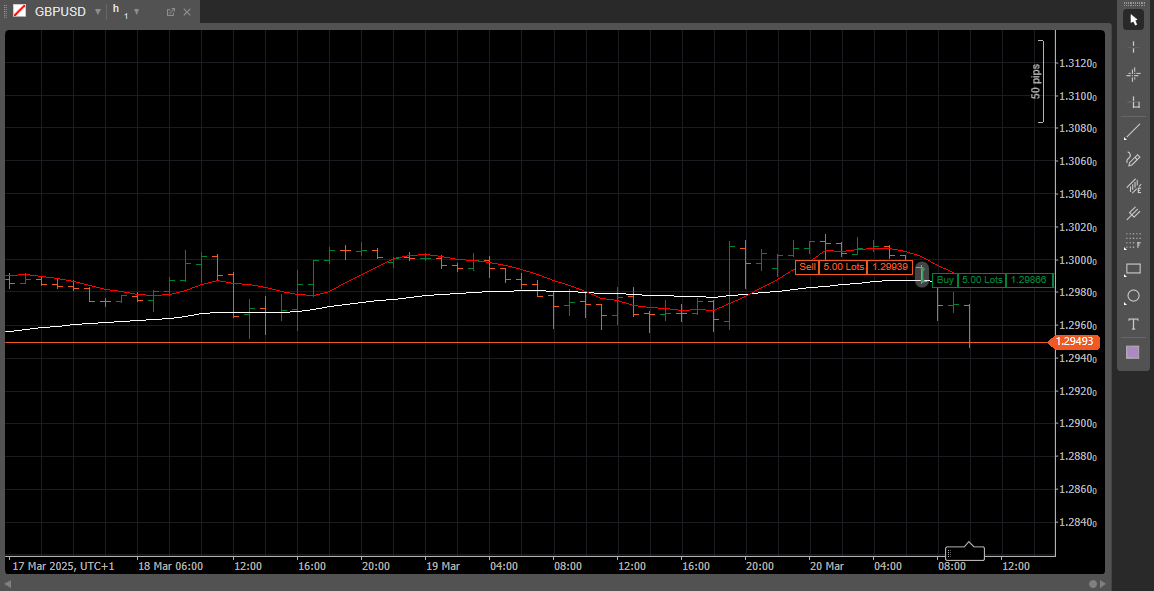Select the freehand pencil drawing tool
Screen dimensions: 1154x591
tap(1133, 159)
